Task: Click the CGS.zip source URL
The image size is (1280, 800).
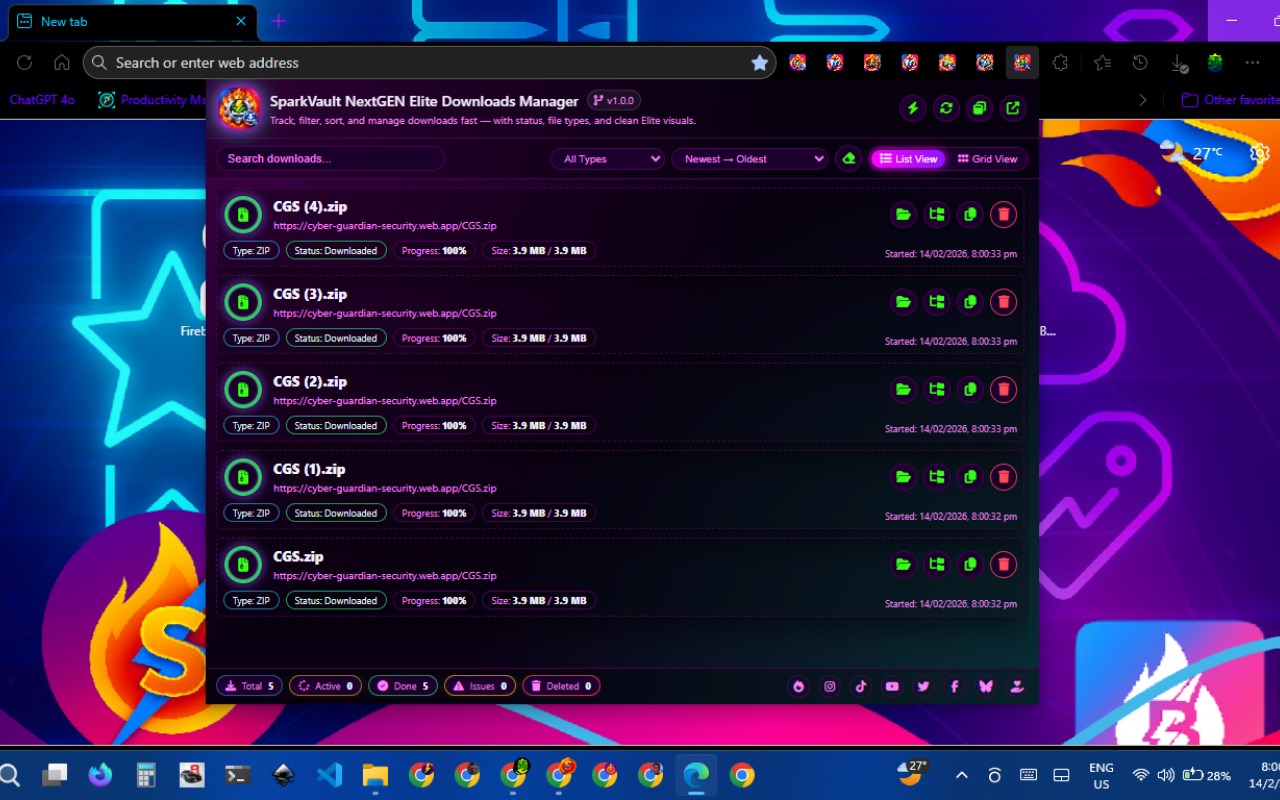Action: pyautogui.click(x=385, y=576)
